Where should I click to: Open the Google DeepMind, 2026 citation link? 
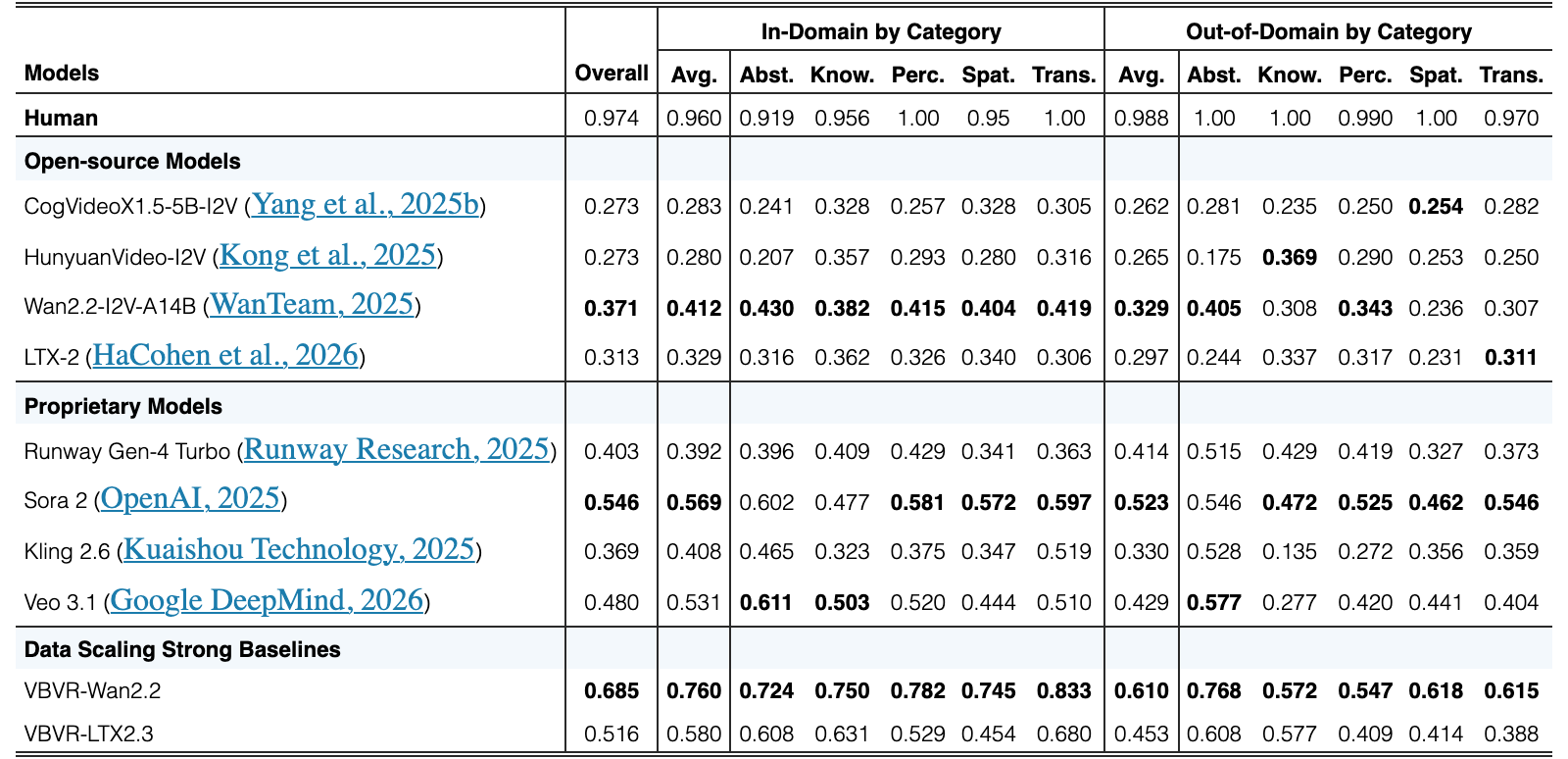(268, 600)
